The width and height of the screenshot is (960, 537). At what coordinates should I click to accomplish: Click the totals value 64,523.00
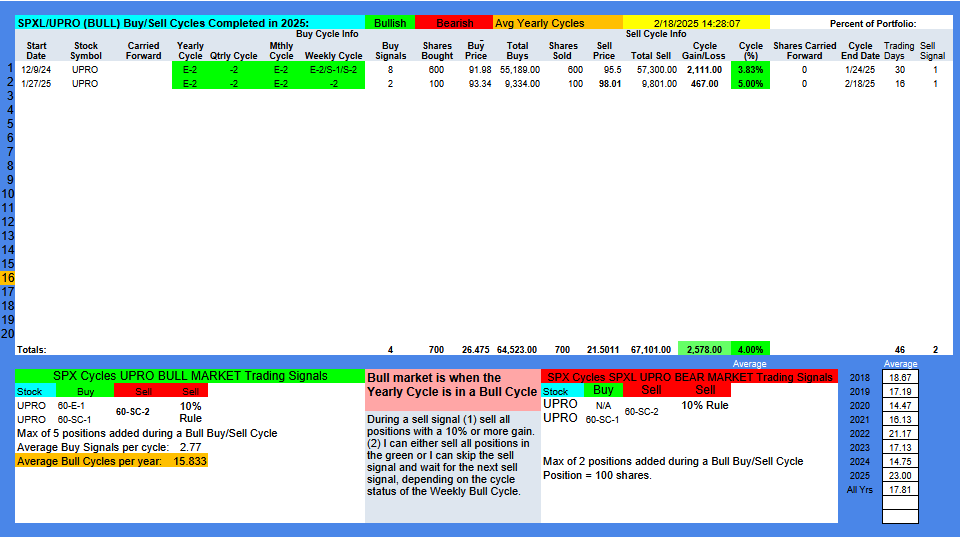coord(517,350)
